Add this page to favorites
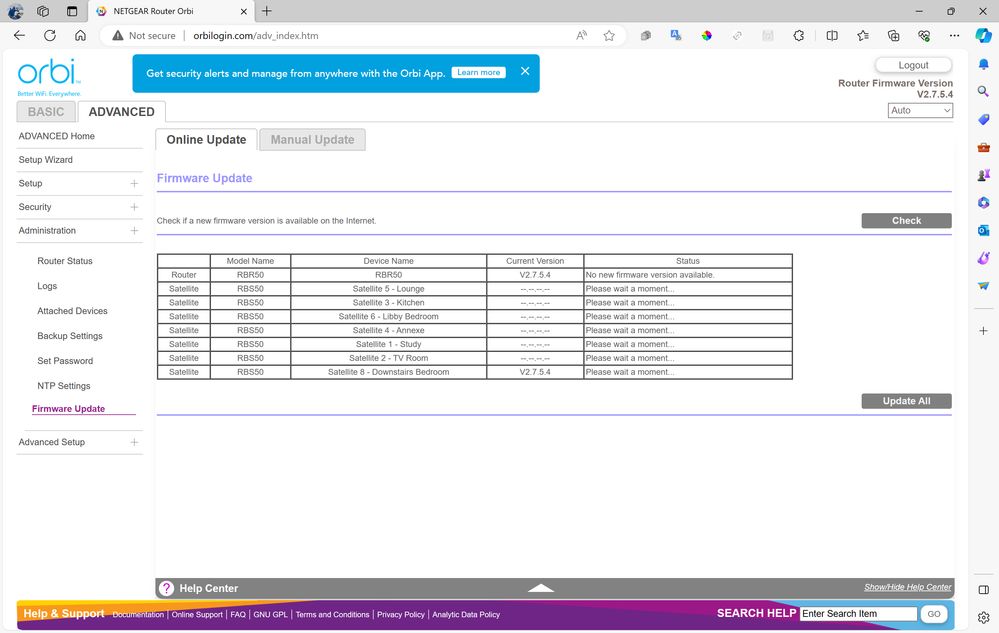The width and height of the screenshot is (999, 633). [x=609, y=35]
